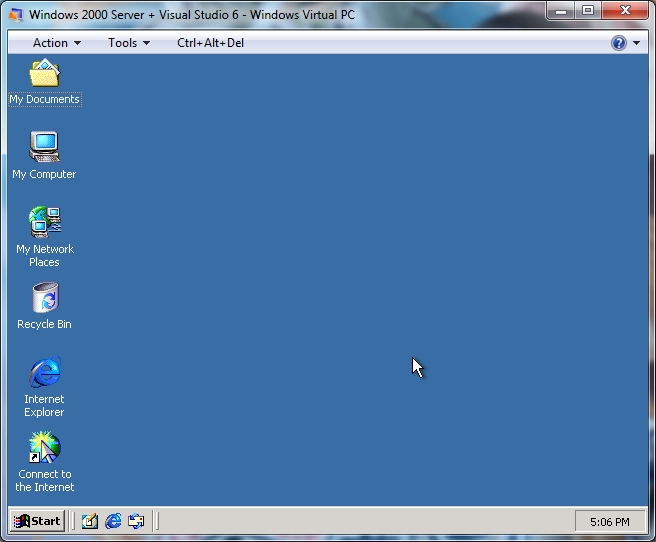Launch Outlook Express from Quick Launch

click(x=136, y=521)
